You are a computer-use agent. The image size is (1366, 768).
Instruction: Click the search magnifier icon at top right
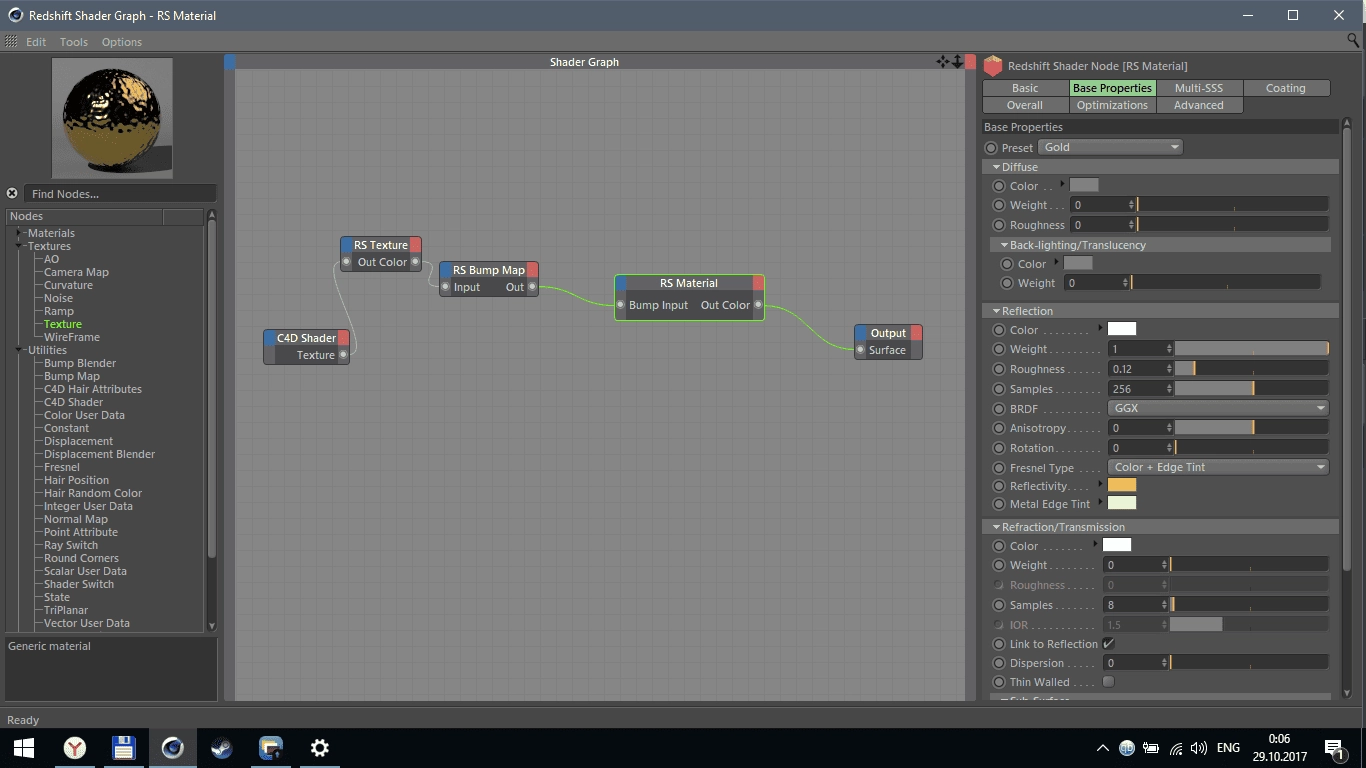point(1353,41)
